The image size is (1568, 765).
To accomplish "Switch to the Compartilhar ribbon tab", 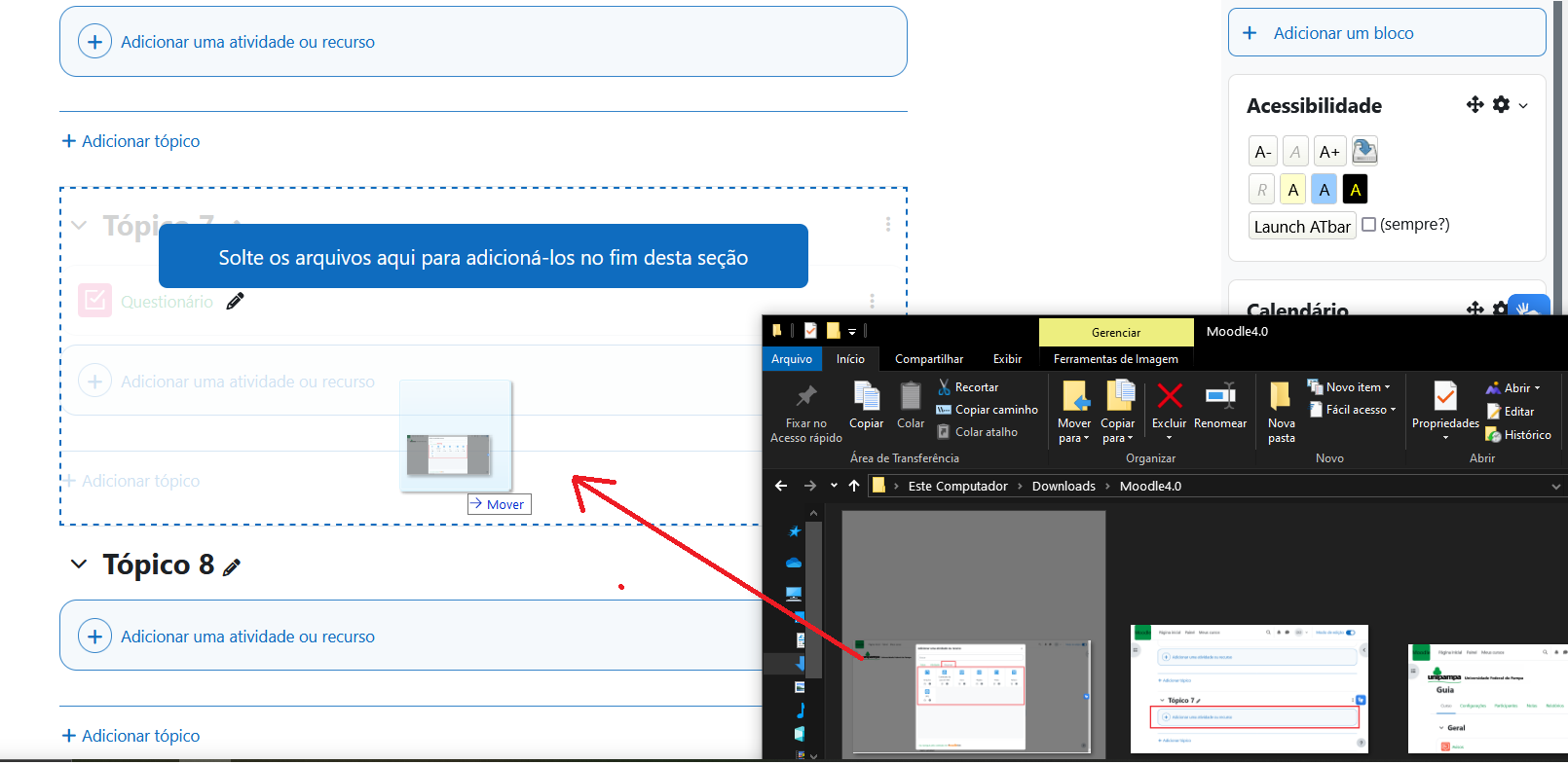I will 928,359.
